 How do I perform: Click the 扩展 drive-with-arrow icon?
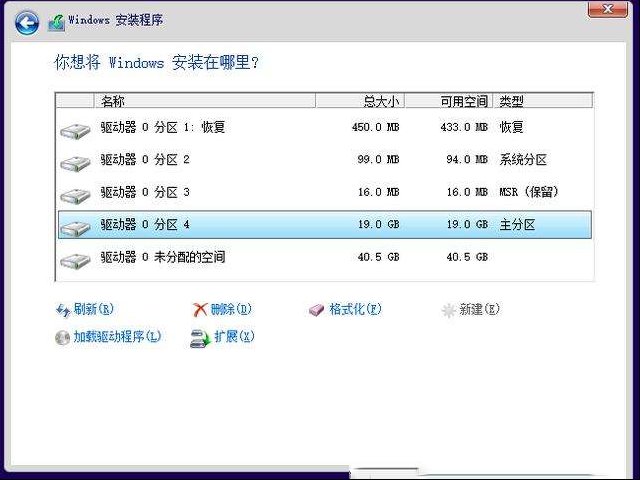pos(200,338)
